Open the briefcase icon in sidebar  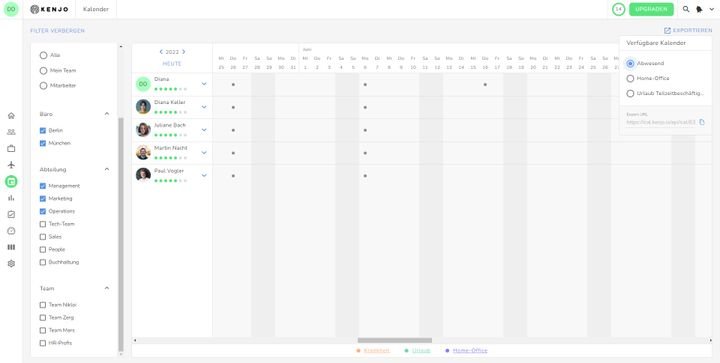pyautogui.click(x=11, y=149)
